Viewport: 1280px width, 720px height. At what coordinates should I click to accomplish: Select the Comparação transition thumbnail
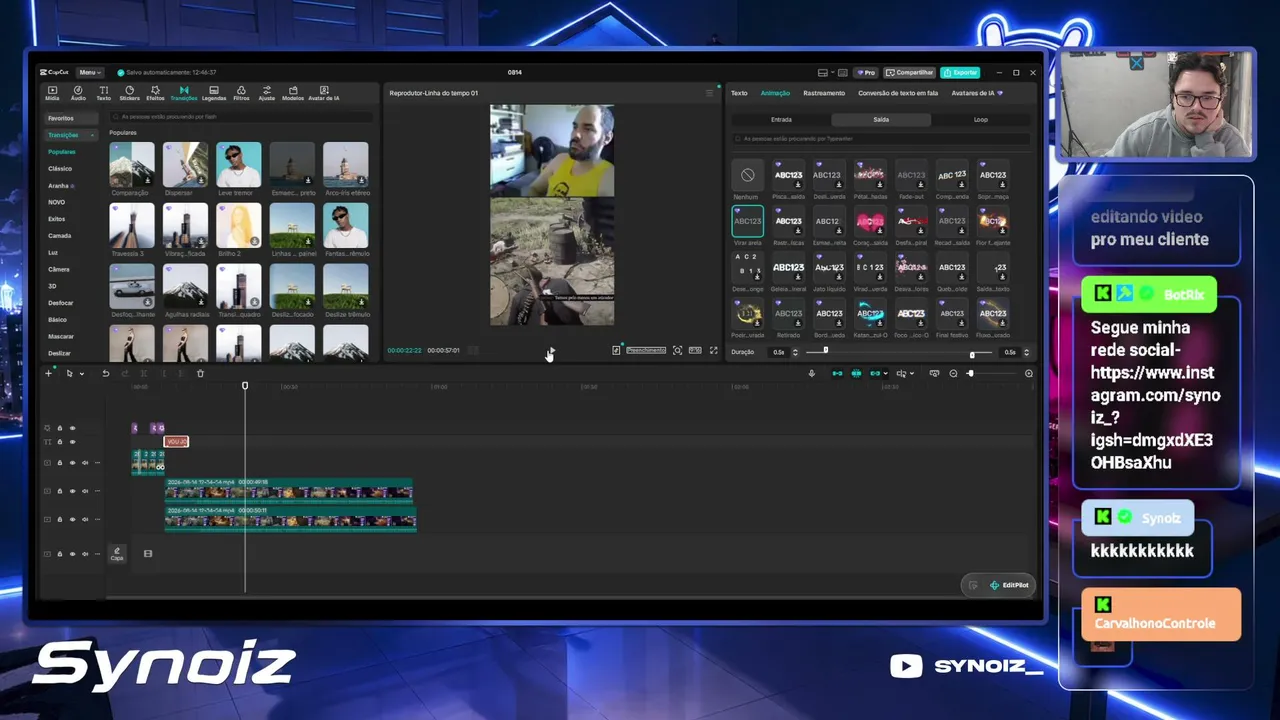coord(132,164)
